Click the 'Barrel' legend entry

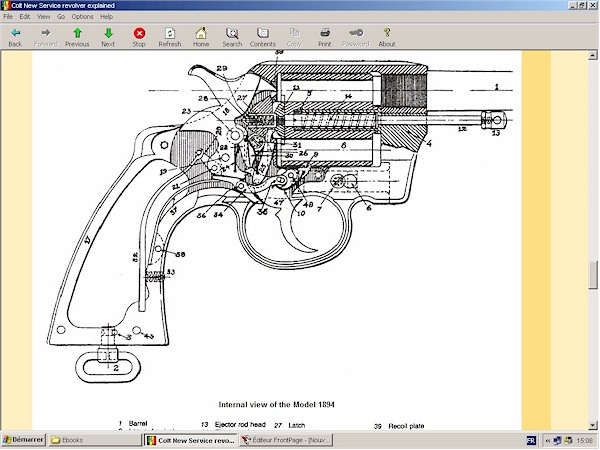(138, 424)
